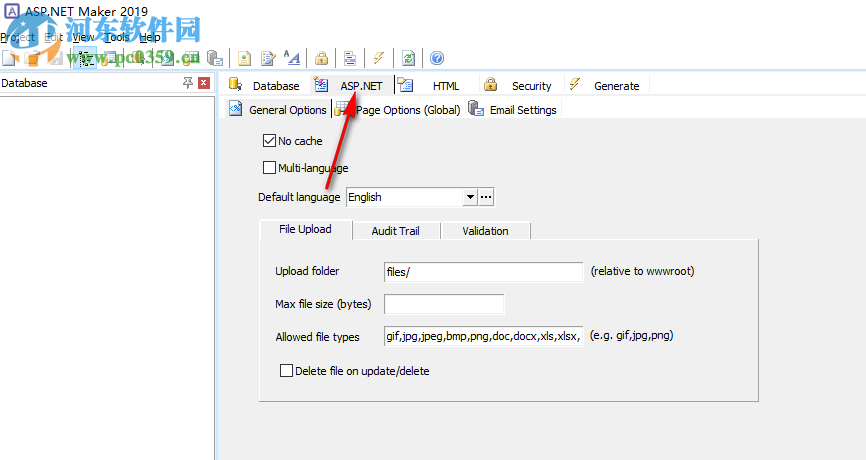Click the Max file size input field
Screen dimensions: 866x460
(x=444, y=304)
